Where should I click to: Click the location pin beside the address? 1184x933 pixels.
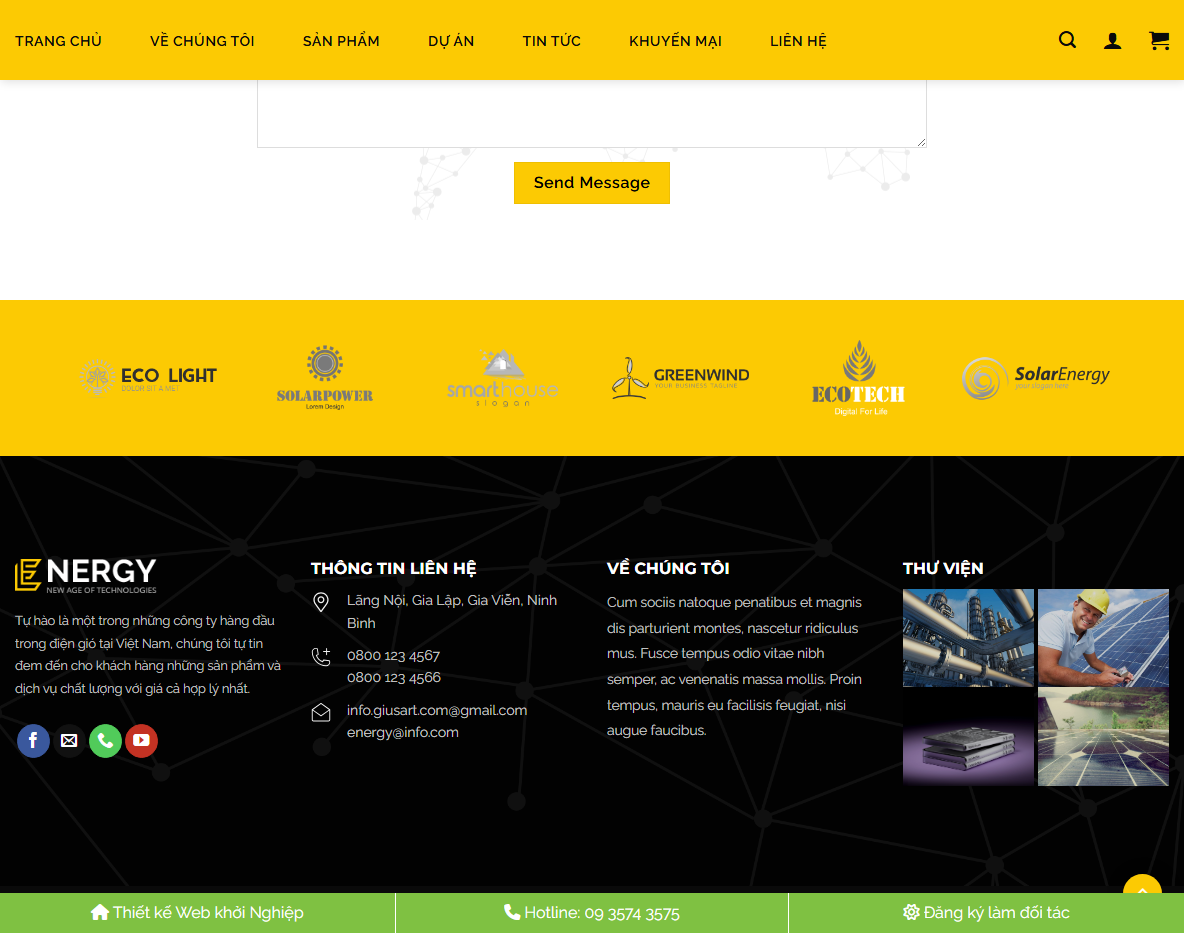point(321,602)
